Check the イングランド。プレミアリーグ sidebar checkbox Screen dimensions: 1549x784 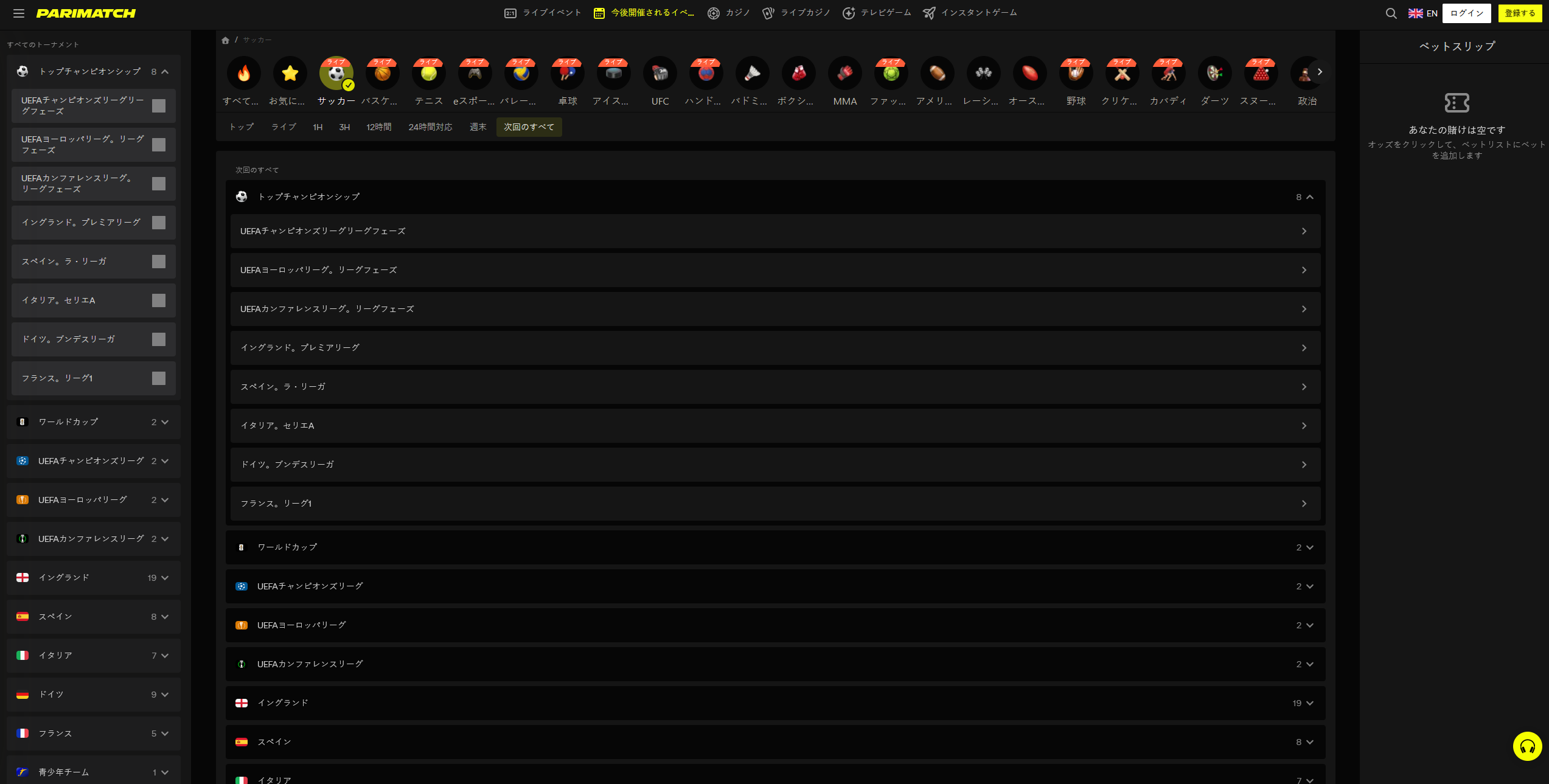click(x=159, y=223)
